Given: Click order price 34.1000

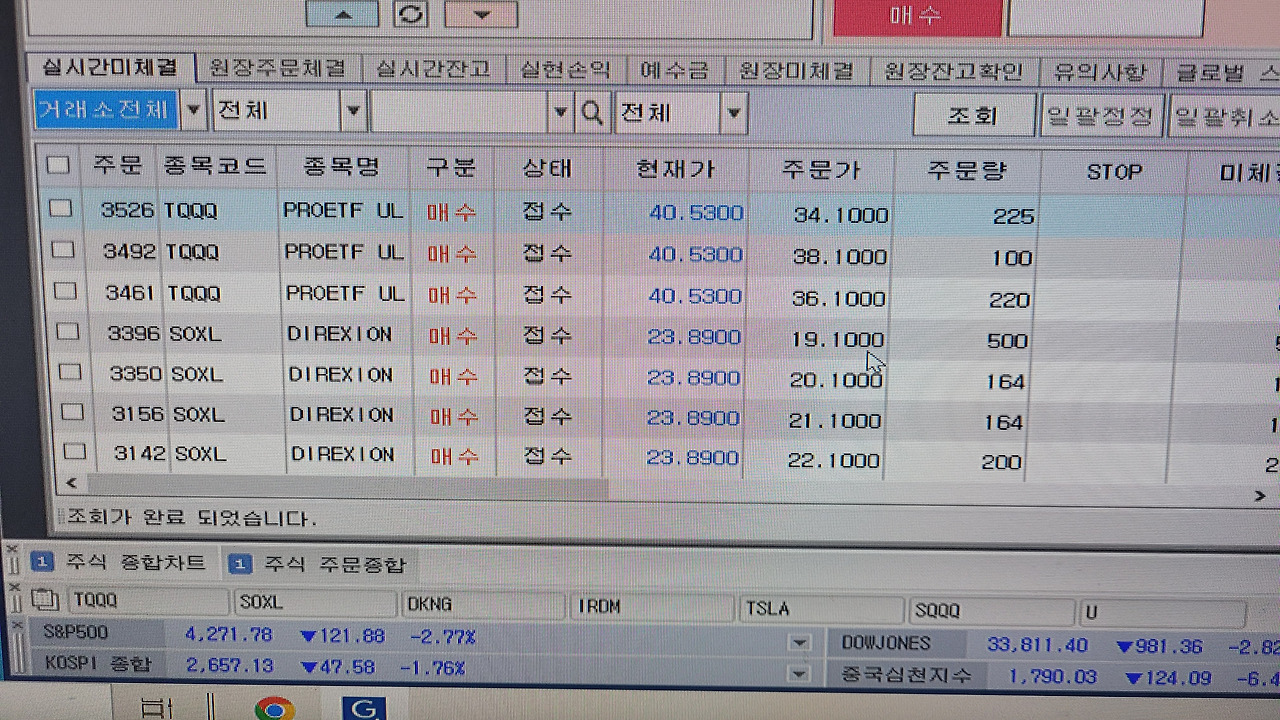Looking at the screenshot, I should pos(841,215).
